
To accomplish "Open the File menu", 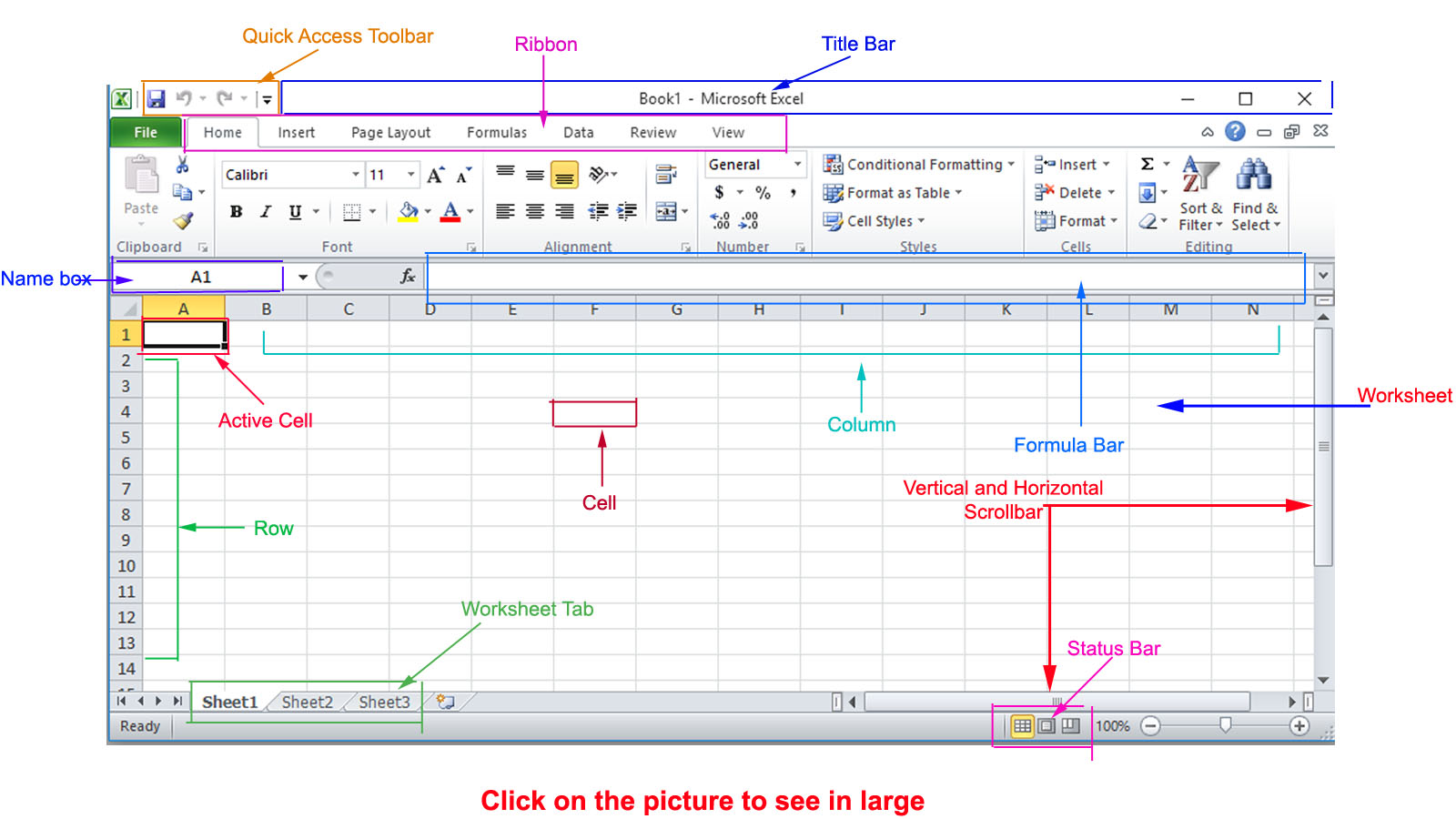I will 144,132.
